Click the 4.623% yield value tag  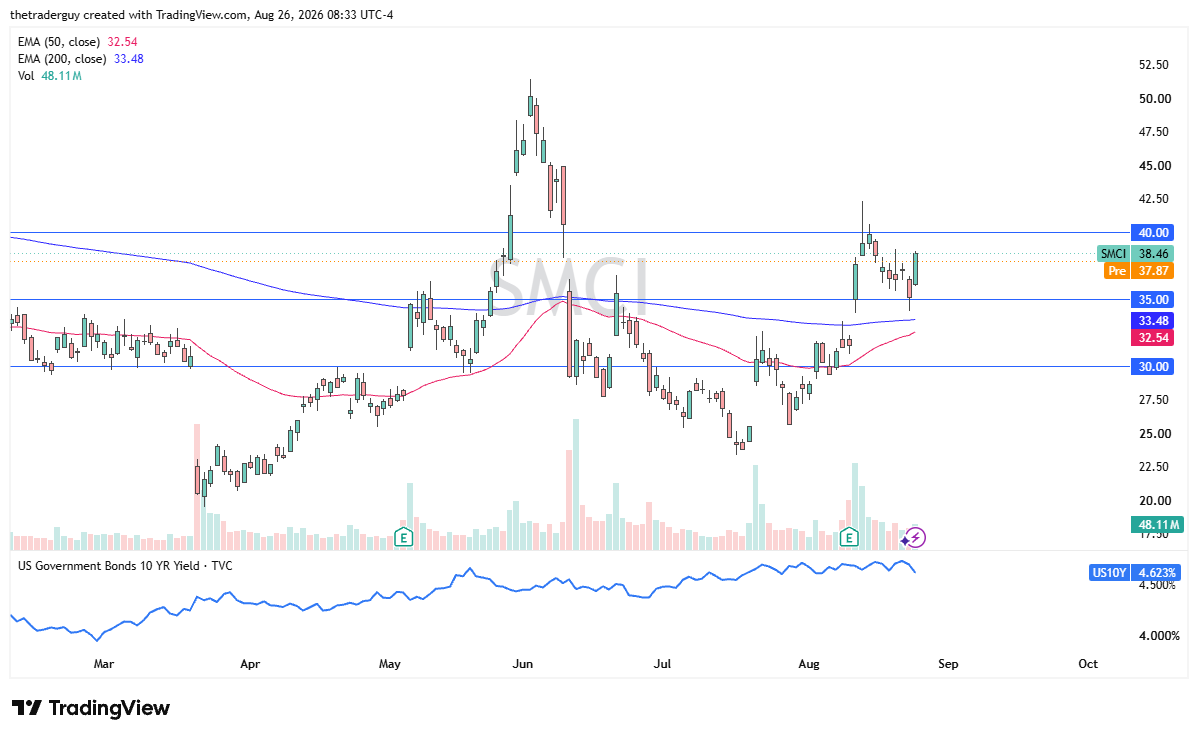(x=1158, y=572)
